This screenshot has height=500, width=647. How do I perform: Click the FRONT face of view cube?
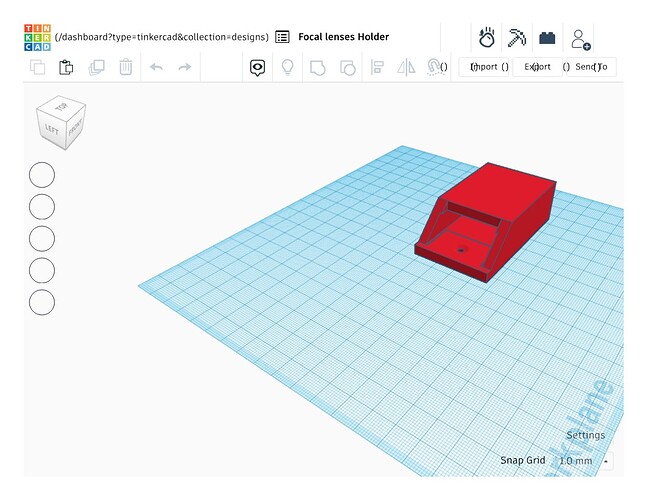pyautogui.click(x=75, y=127)
